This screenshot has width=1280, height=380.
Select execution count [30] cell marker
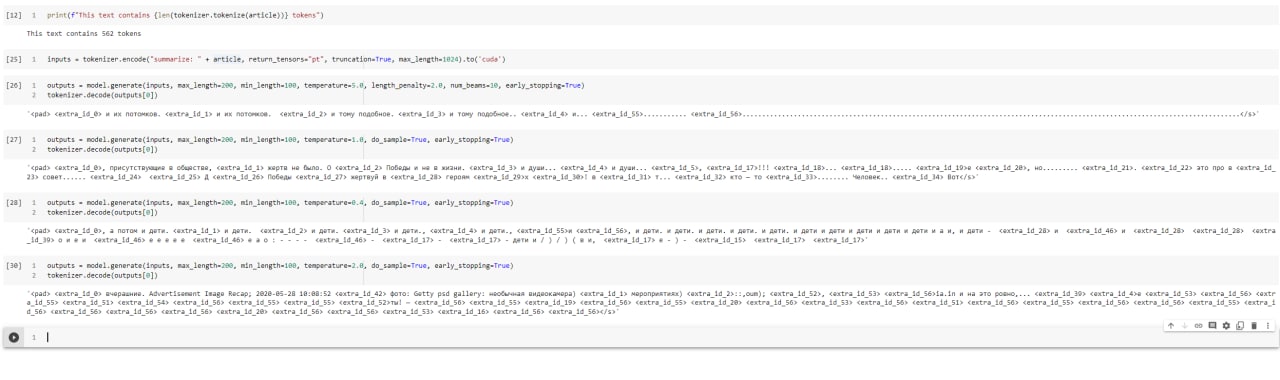[13, 265]
